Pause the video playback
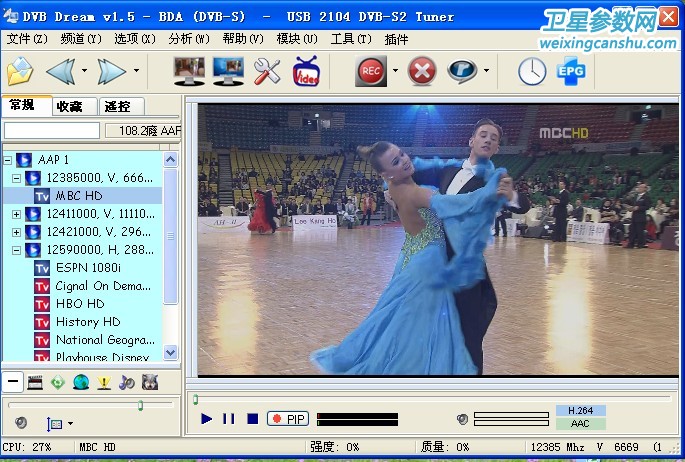The width and height of the screenshot is (685, 462). pyautogui.click(x=229, y=419)
